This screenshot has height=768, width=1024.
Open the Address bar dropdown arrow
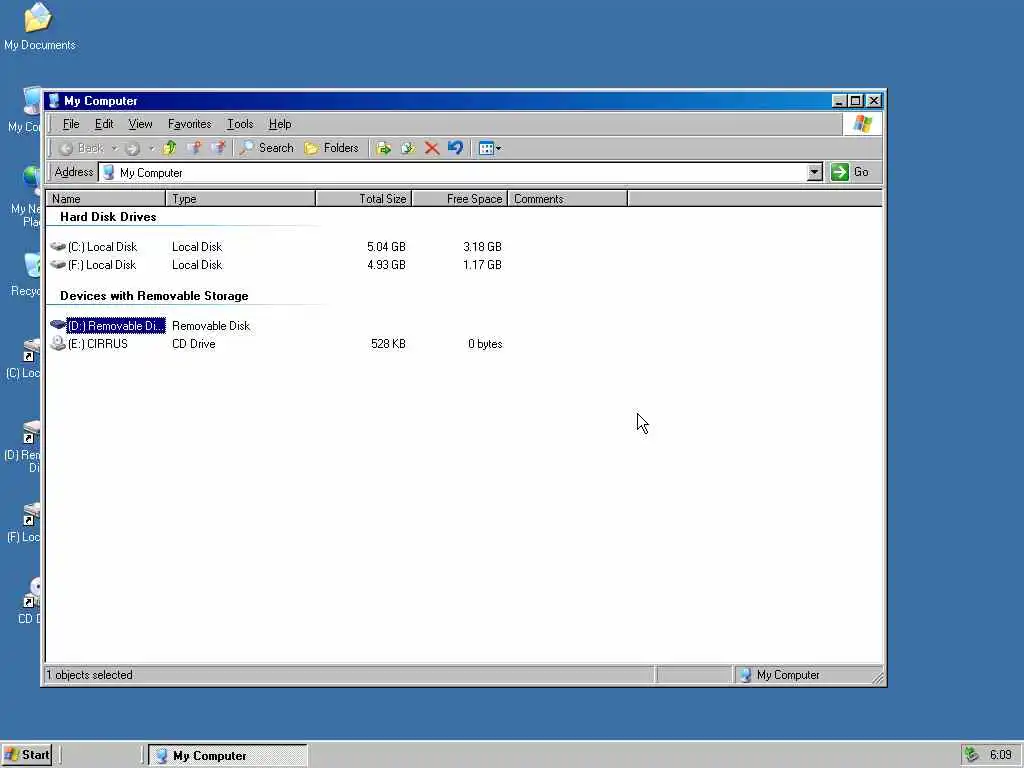click(814, 172)
